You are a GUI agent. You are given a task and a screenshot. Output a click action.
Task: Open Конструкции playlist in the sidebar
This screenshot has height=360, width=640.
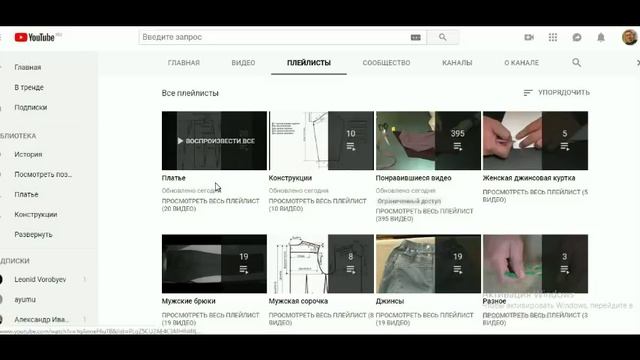click(x=36, y=215)
